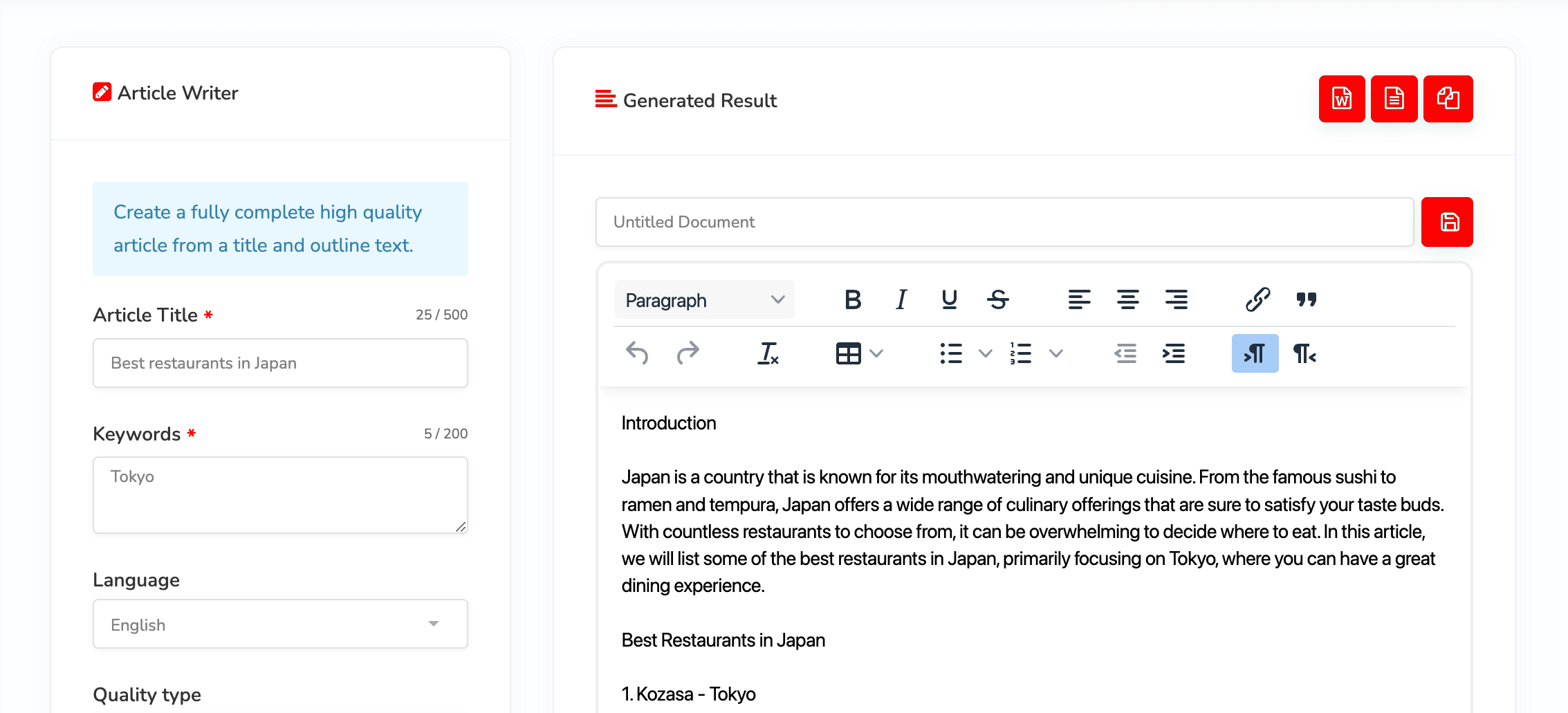
Task: Open the Language dropdown showing English
Action: click(280, 624)
